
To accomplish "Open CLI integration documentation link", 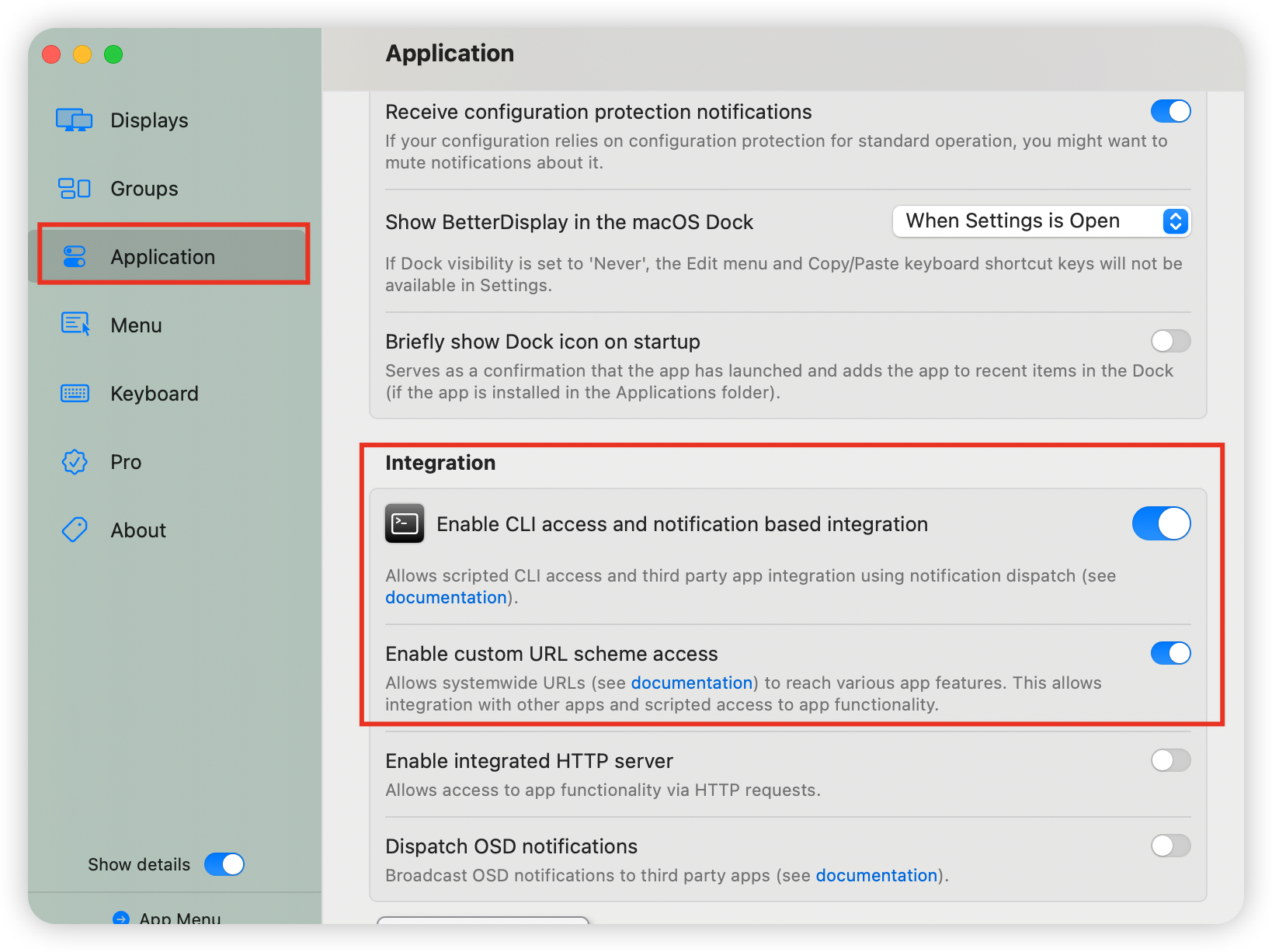I will point(446,597).
